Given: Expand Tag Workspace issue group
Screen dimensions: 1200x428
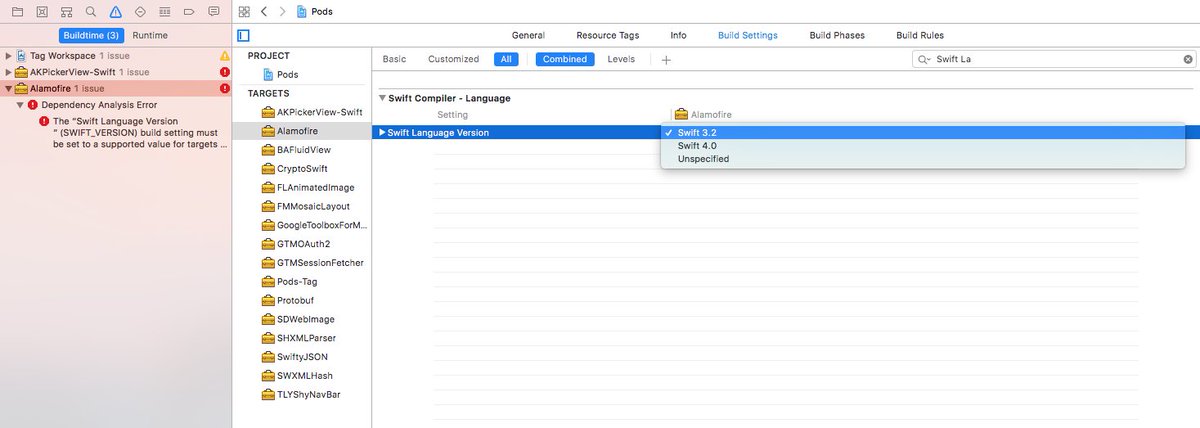Looking at the screenshot, I should click(9, 56).
